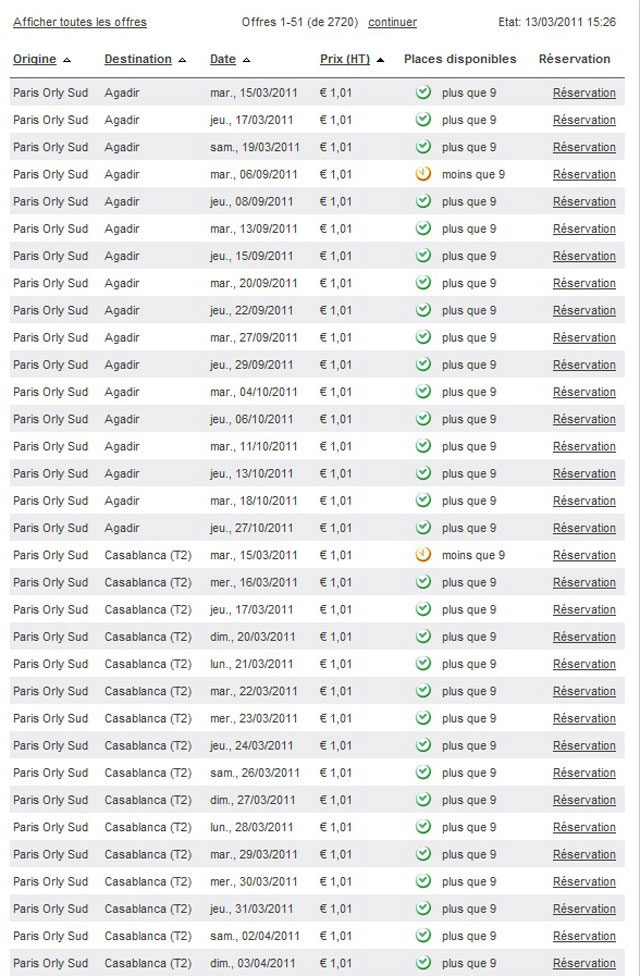Screen dimensions: 640x976
Task: Sort offers by the Date column
Action: point(223,59)
